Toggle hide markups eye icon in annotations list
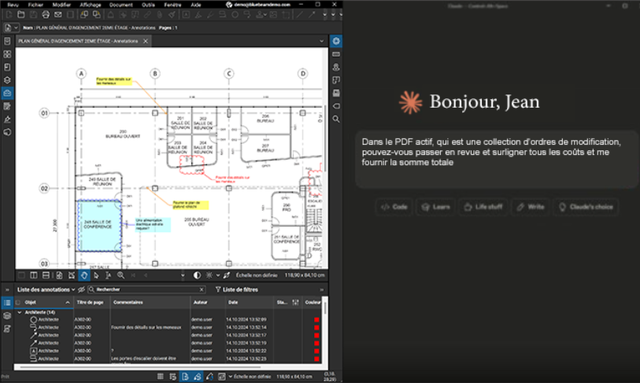Viewport: 640px width, 383px height. pos(81,289)
